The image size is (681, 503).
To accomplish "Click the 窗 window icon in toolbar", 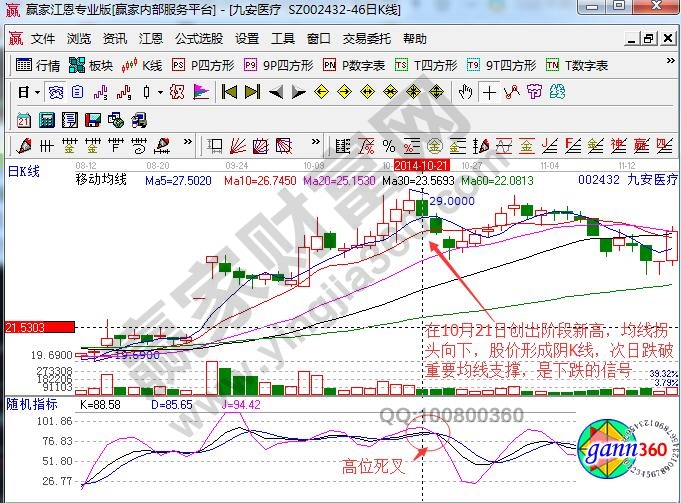I will point(56,93).
